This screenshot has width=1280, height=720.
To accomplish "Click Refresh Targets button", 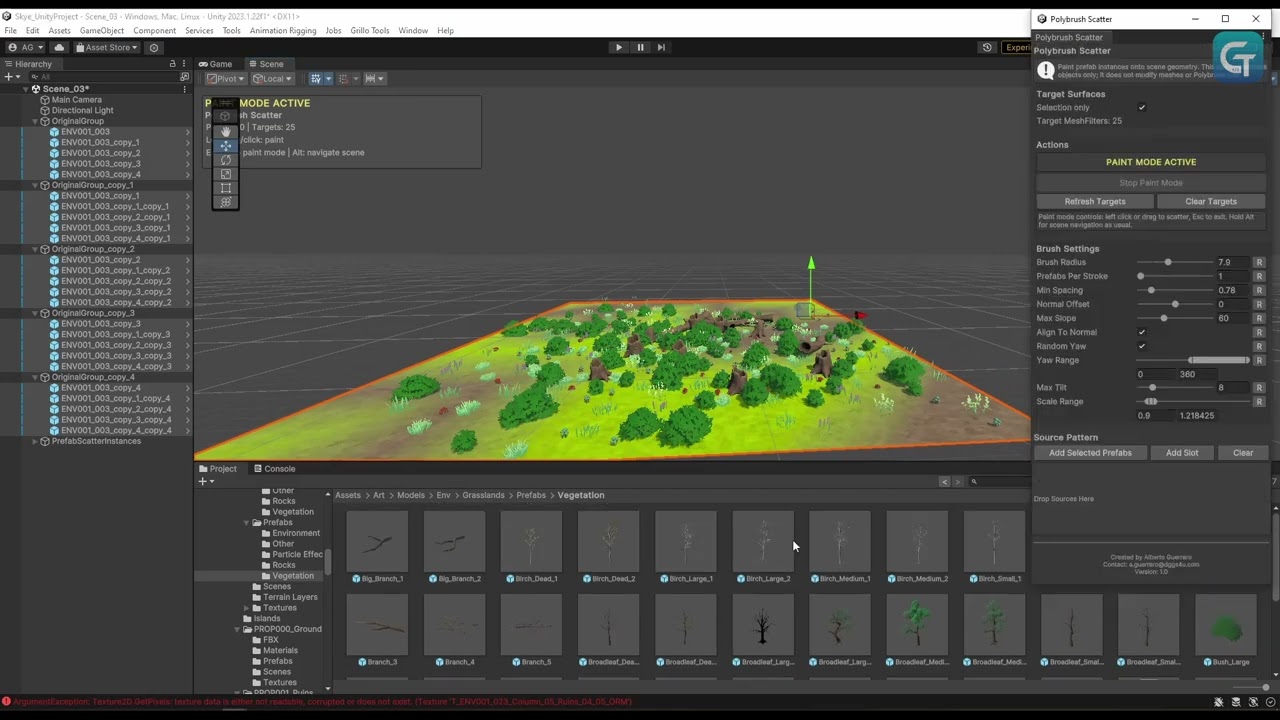I will point(1095,201).
